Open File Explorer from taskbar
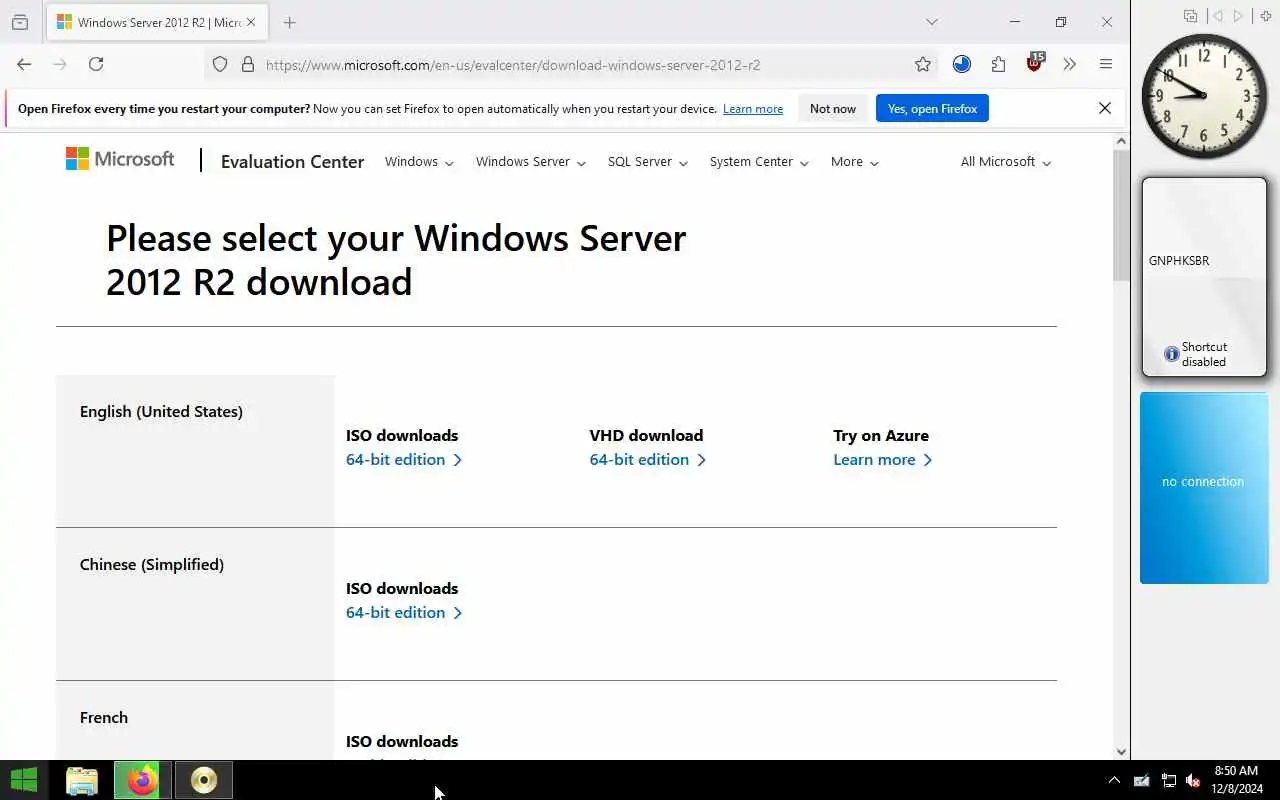Image resolution: width=1280 pixels, height=800 pixels. [x=82, y=780]
